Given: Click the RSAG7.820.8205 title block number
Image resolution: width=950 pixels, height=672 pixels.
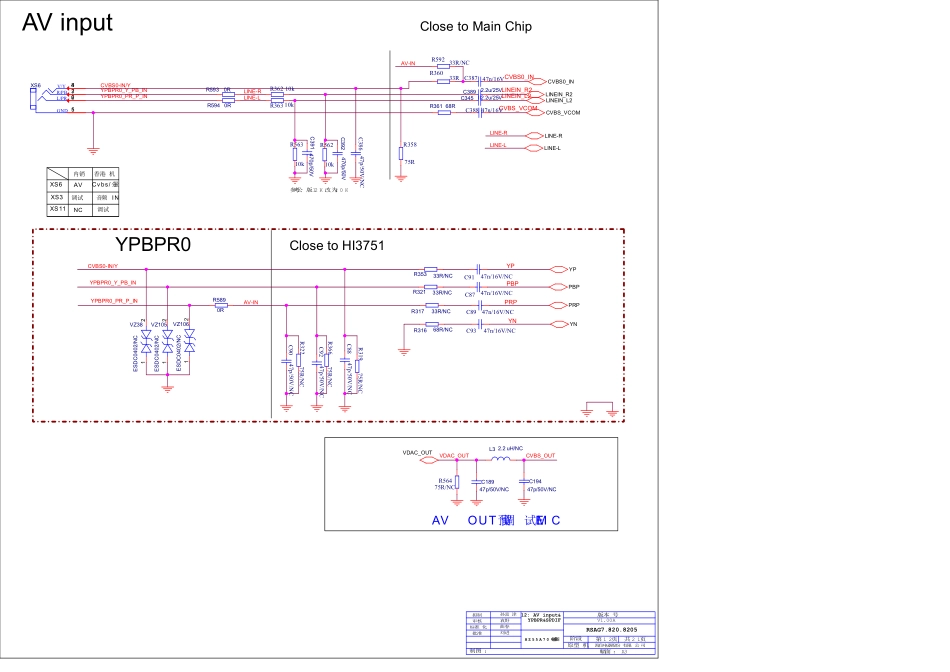Looking at the screenshot, I should point(611,630).
